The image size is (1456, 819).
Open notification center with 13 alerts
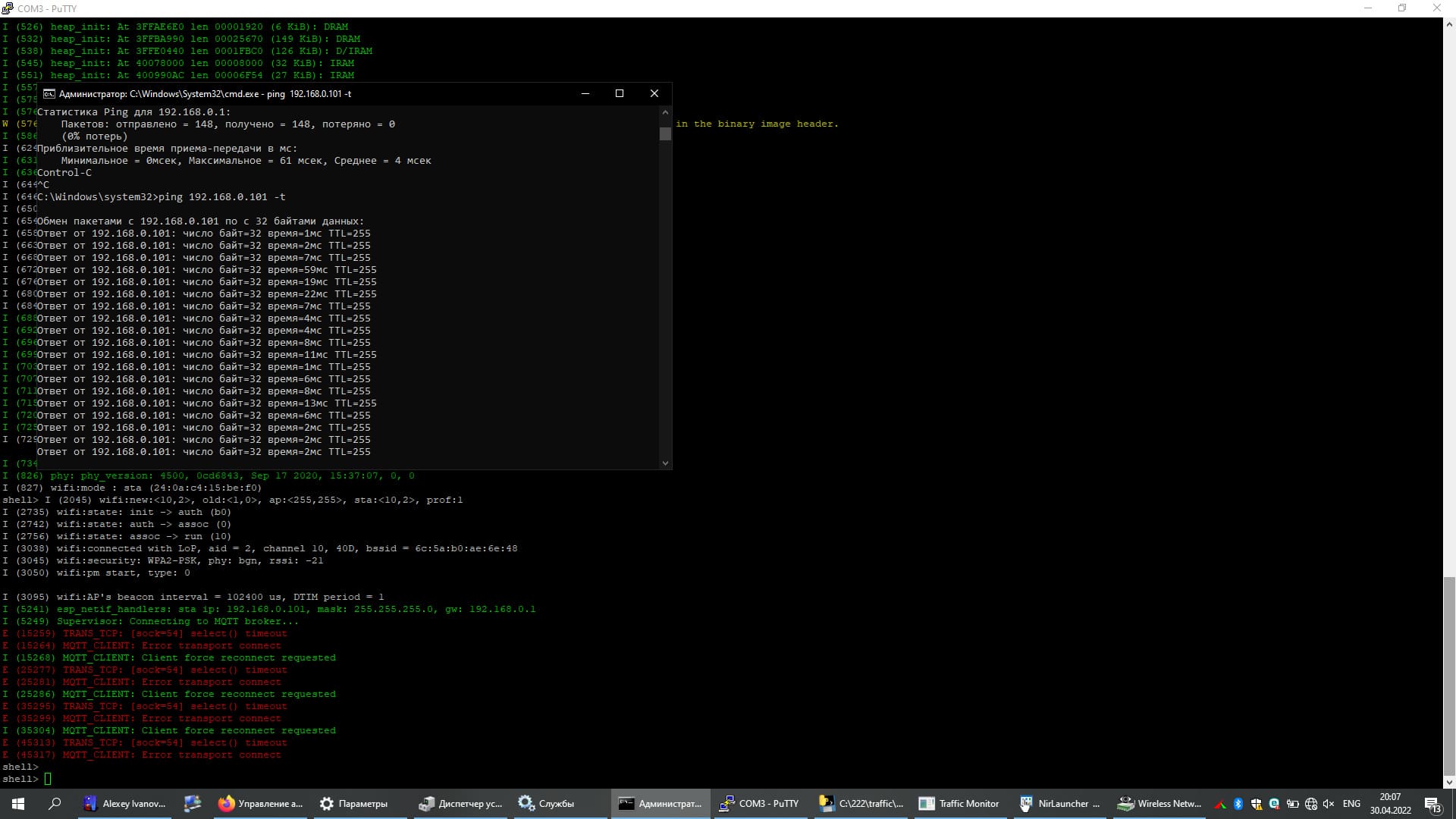point(1432,804)
